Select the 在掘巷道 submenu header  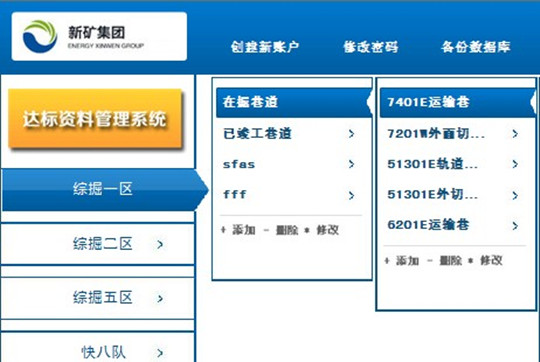pyautogui.click(x=294, y=102)
